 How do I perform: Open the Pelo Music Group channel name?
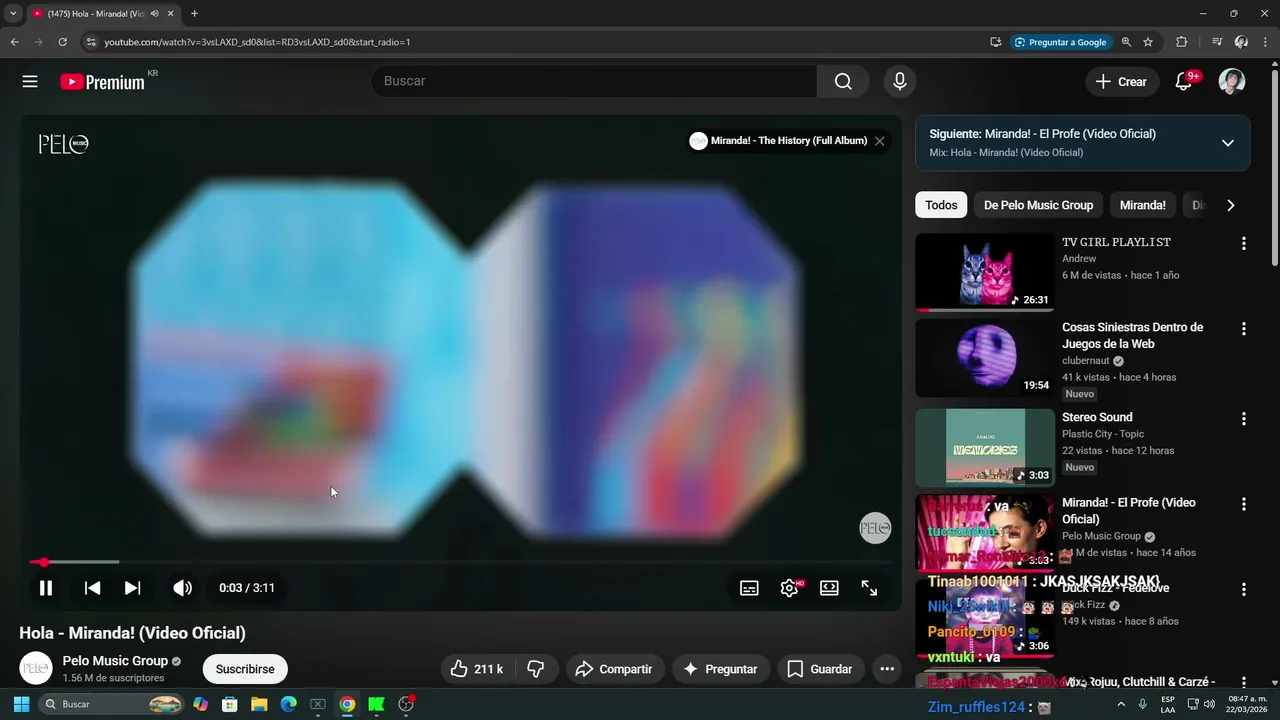click(x=115, y=661)
